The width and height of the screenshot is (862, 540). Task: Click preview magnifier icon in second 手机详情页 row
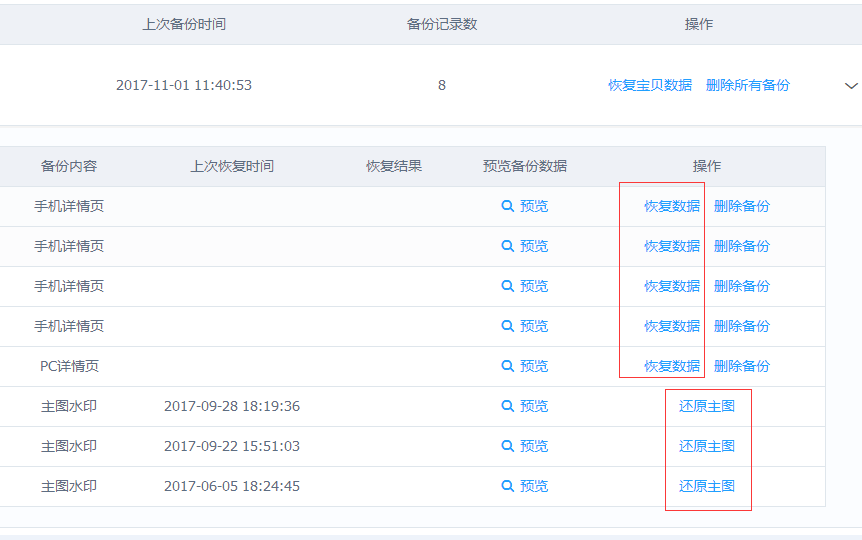pos(507,246)
